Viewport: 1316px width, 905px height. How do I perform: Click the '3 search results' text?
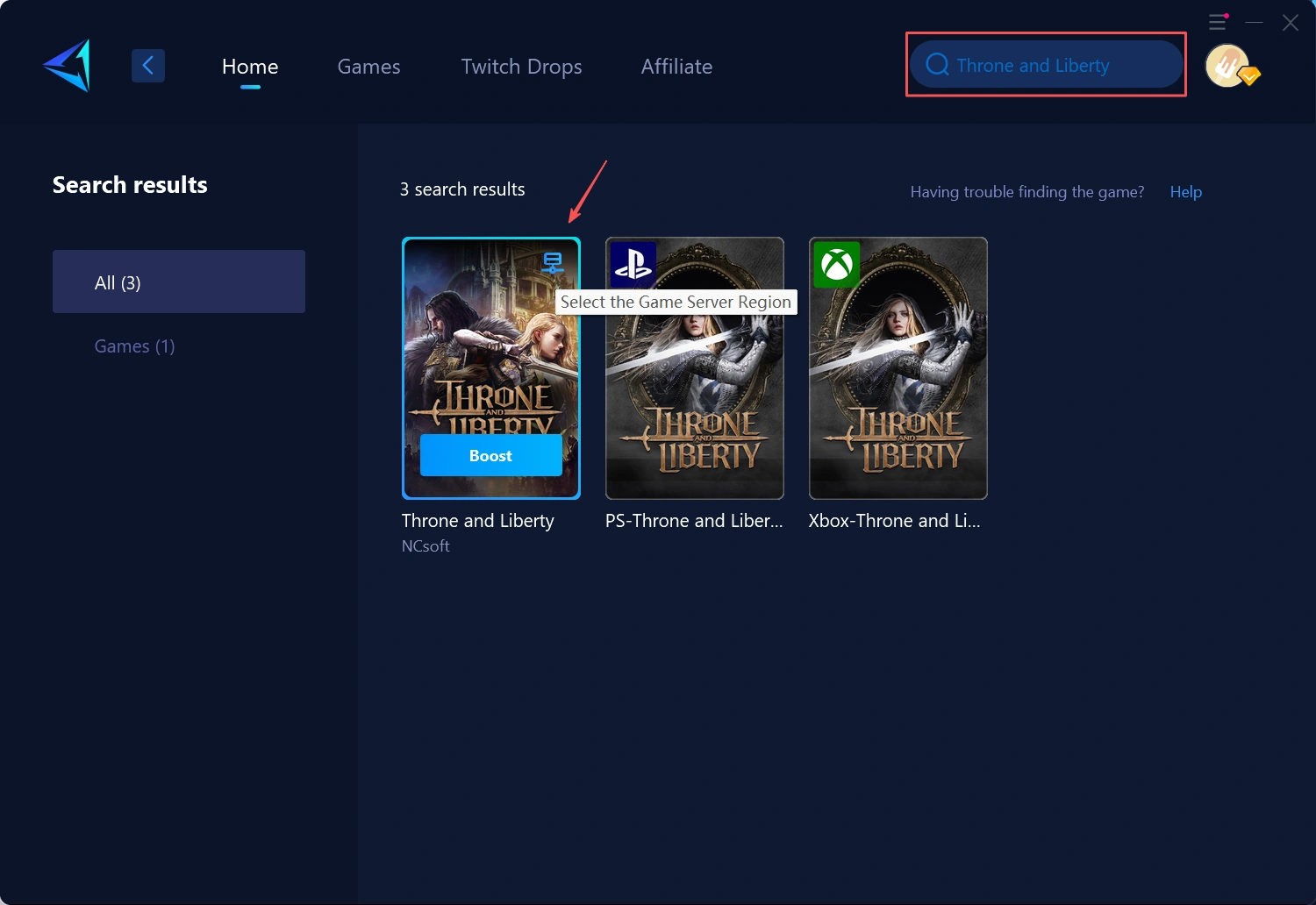pos(462,189)
